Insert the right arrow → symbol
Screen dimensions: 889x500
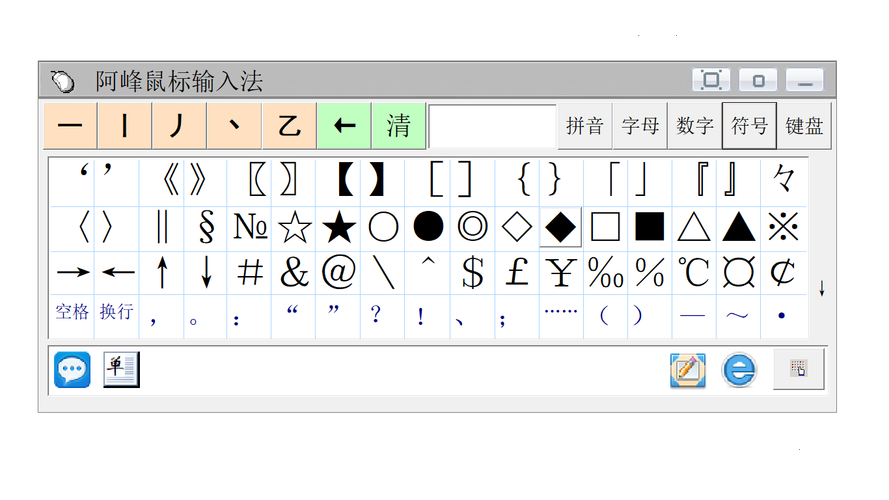pyautogui.click(x=73, y=273)
